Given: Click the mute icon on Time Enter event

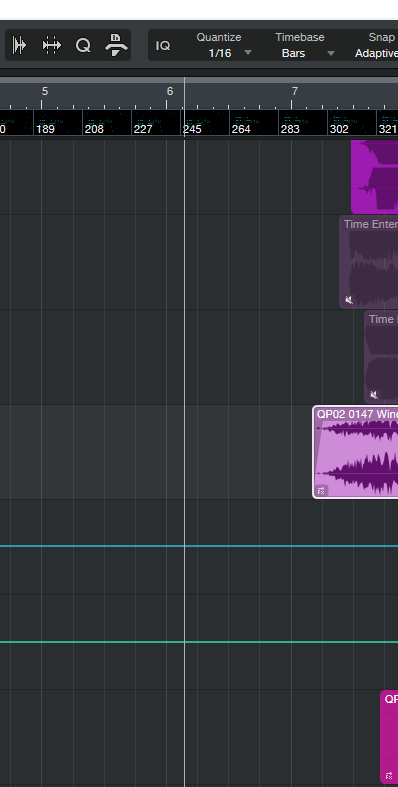Looking at the screenshot, I should coord(349,300).
